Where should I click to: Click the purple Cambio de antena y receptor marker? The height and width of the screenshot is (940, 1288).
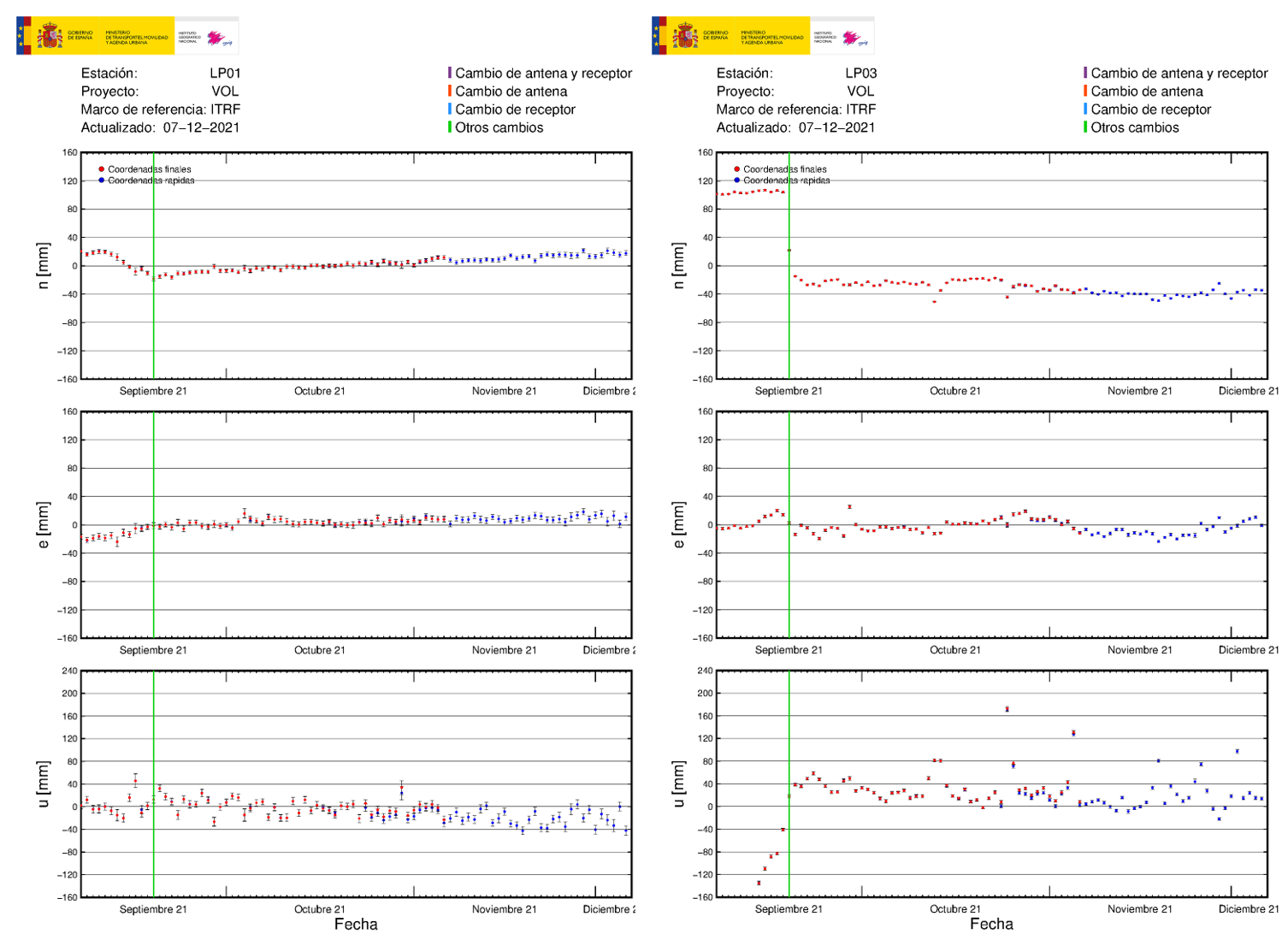pyautogui.click(x=451, y=74)
